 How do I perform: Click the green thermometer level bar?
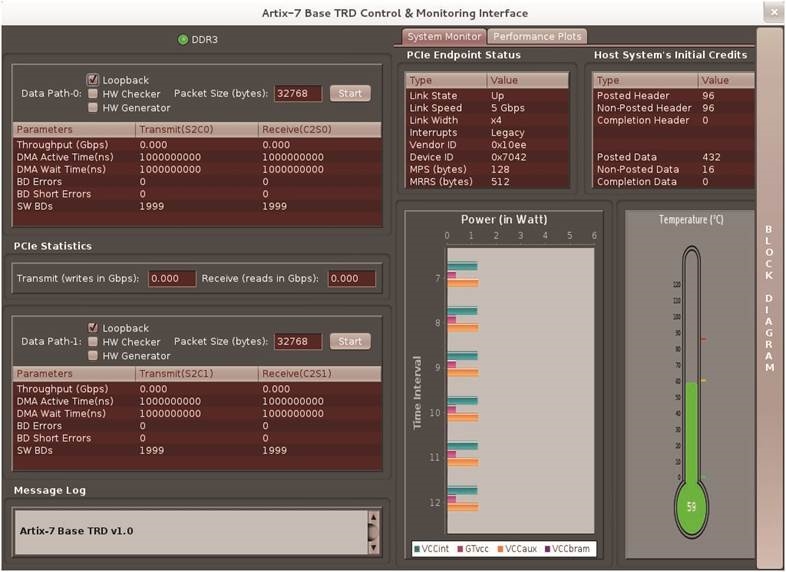(691, 432)
